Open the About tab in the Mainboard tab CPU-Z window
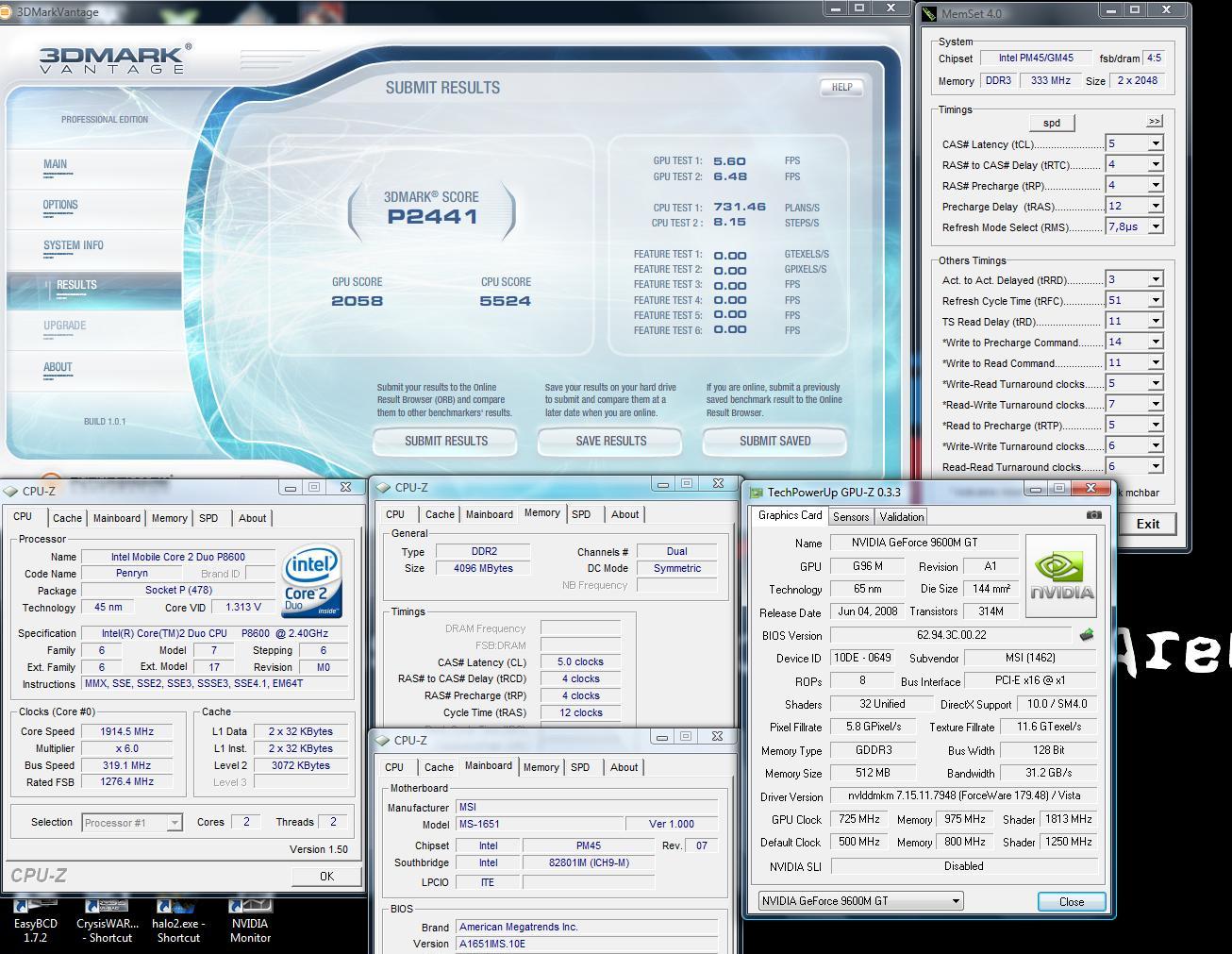The width and height of the screenshot is (1232, 954). click(624, 767)
